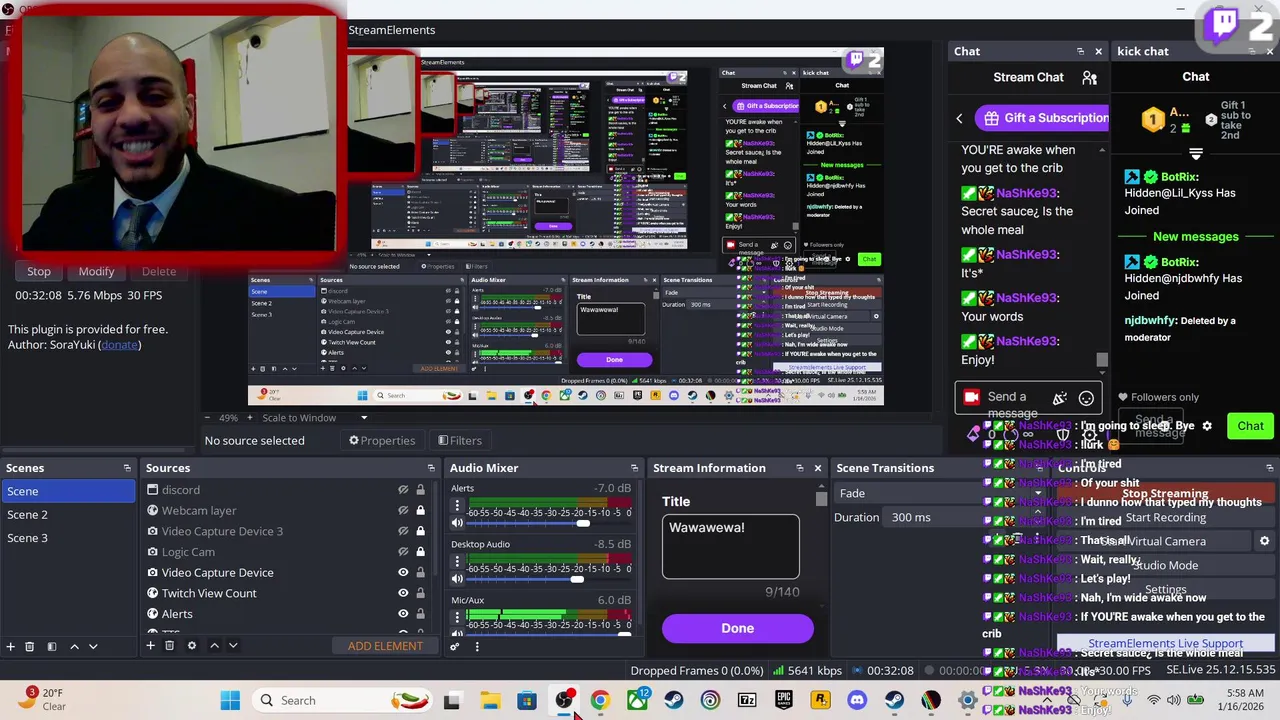Open Google Chrome from the taskbar
This screenshot has width=1280, height=720.
[x=600, y=700]
